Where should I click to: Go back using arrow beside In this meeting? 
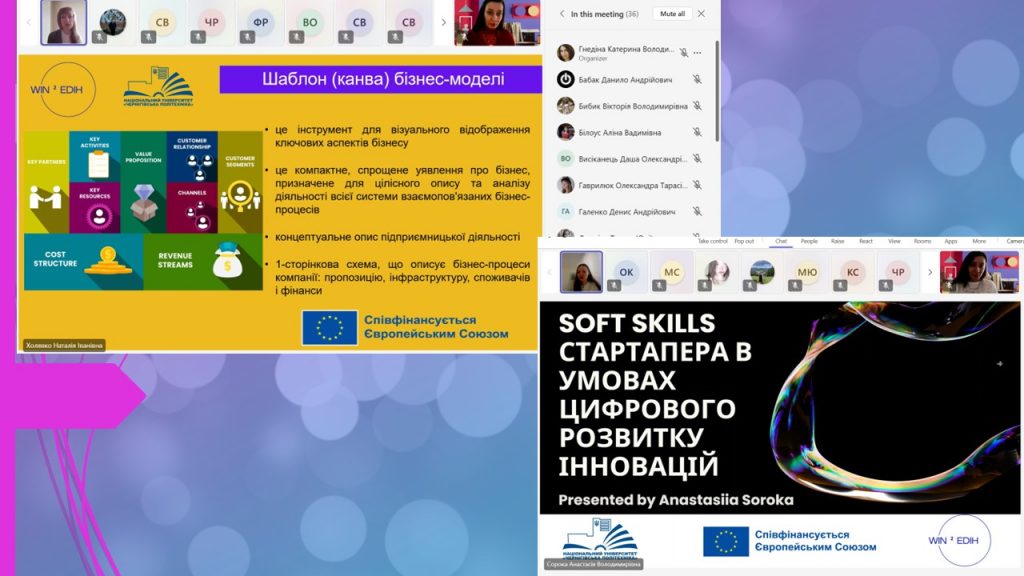point(562,14)
